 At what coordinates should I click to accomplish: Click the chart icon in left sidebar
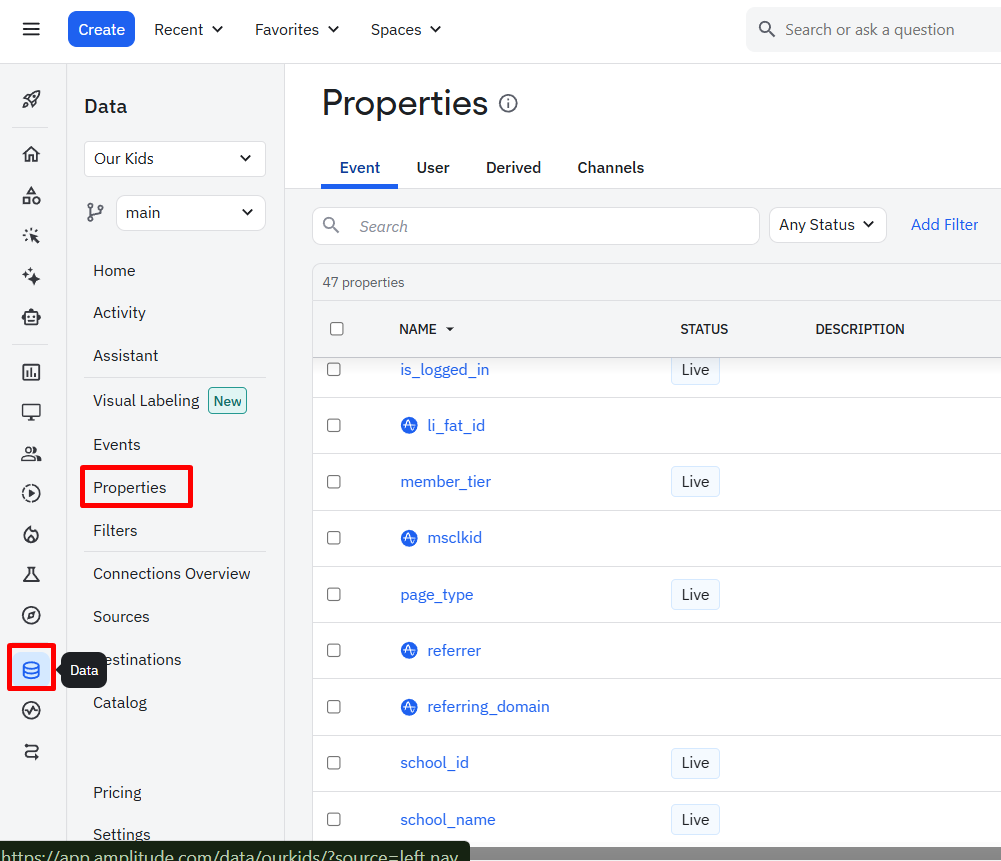[x=31, y=372]
